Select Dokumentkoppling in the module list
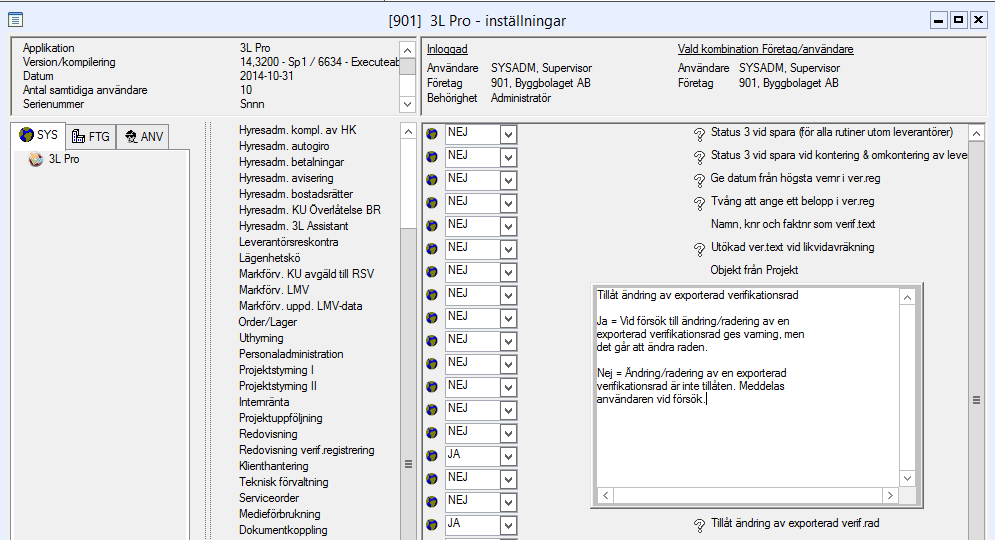The height and width of the screenshot is (540, 995). point(284,530)
